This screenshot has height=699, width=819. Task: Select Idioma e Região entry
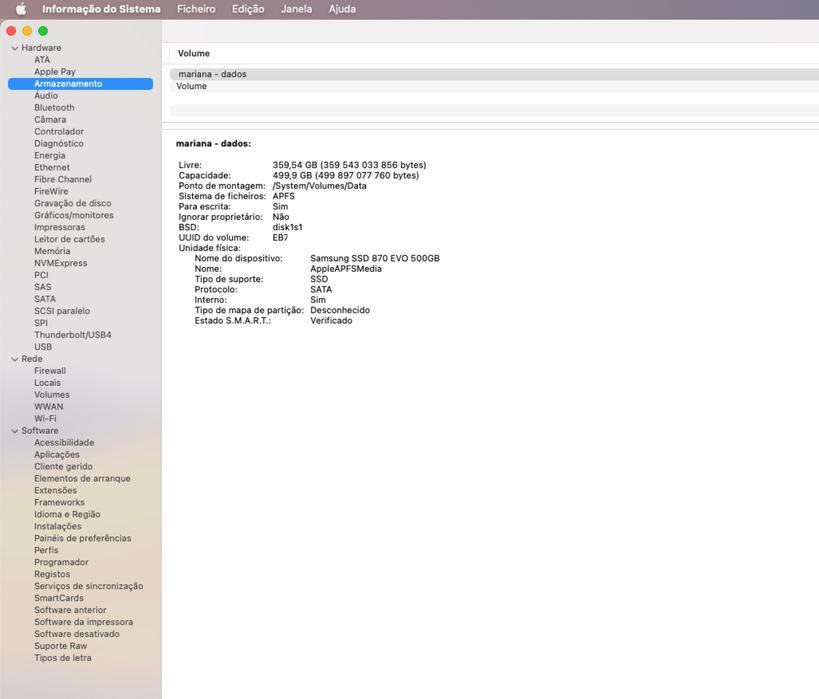[x=67, y=515]
